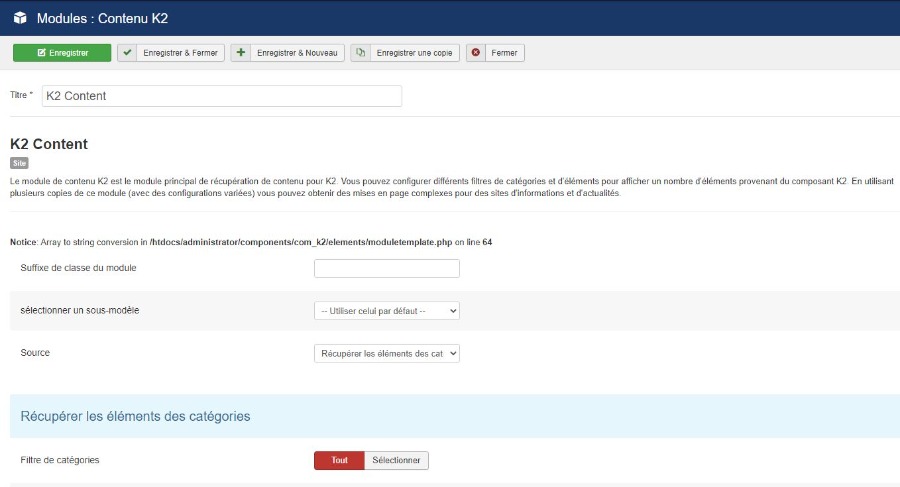Click the K2 Content heading
The width and height of the screenshot is (900, 487).
pyautogui.click(x=49, y=144)
